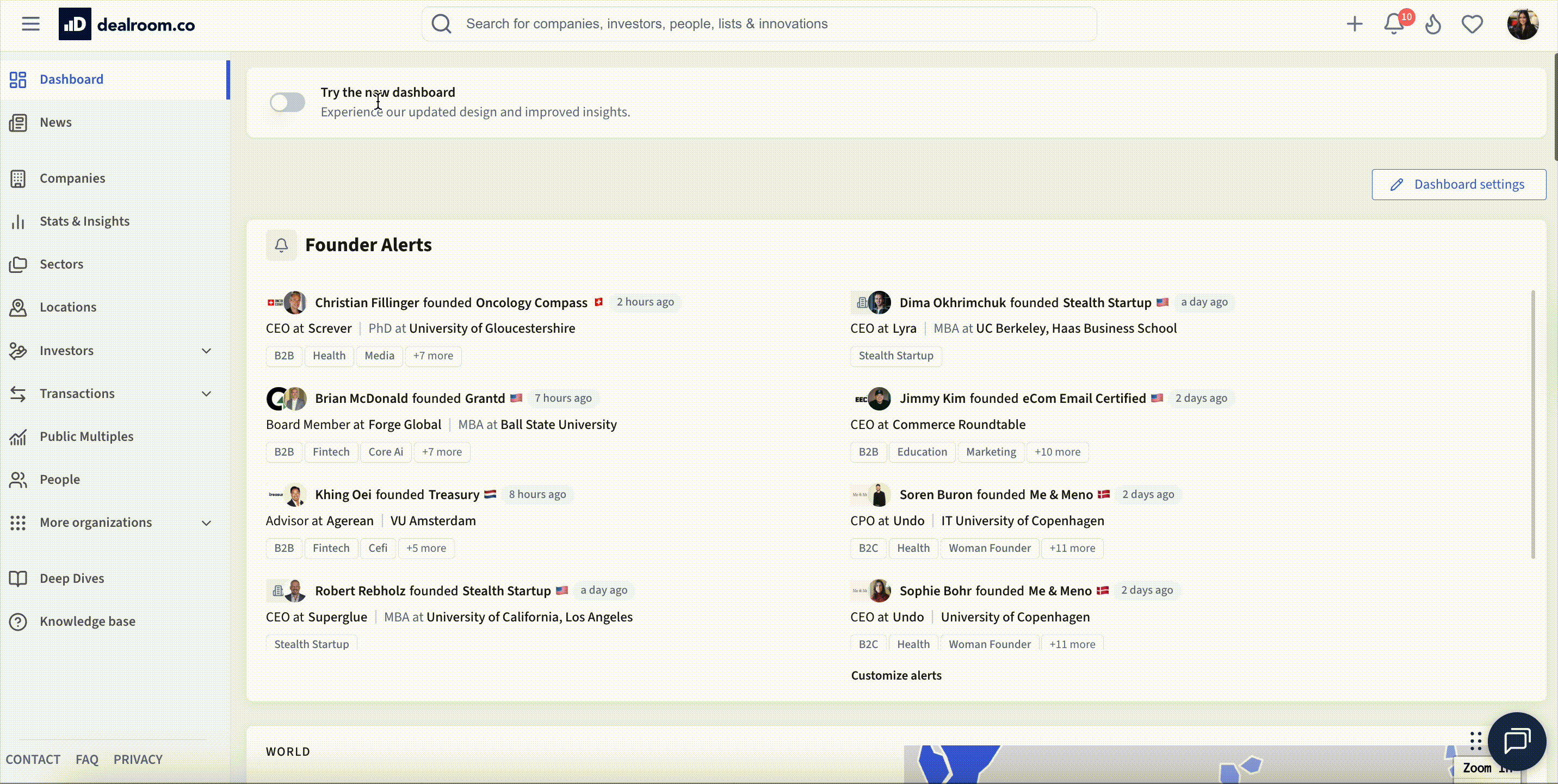Click the Knowledge base help icon
The height and width of the screenshot is (784, 1558).
tap(18, 621)
